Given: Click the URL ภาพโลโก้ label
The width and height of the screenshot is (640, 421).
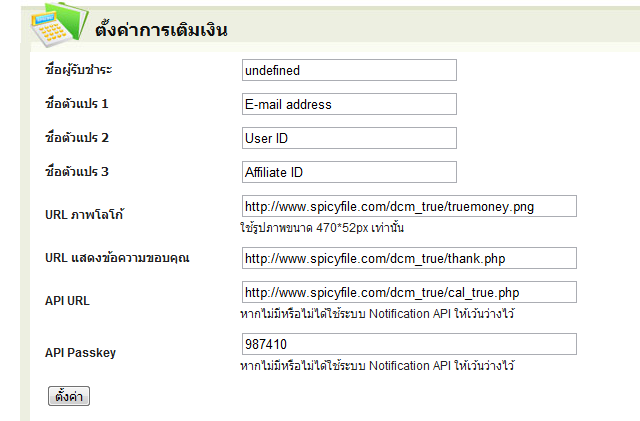Looking at the screenshot, I should tap(84, 215).
